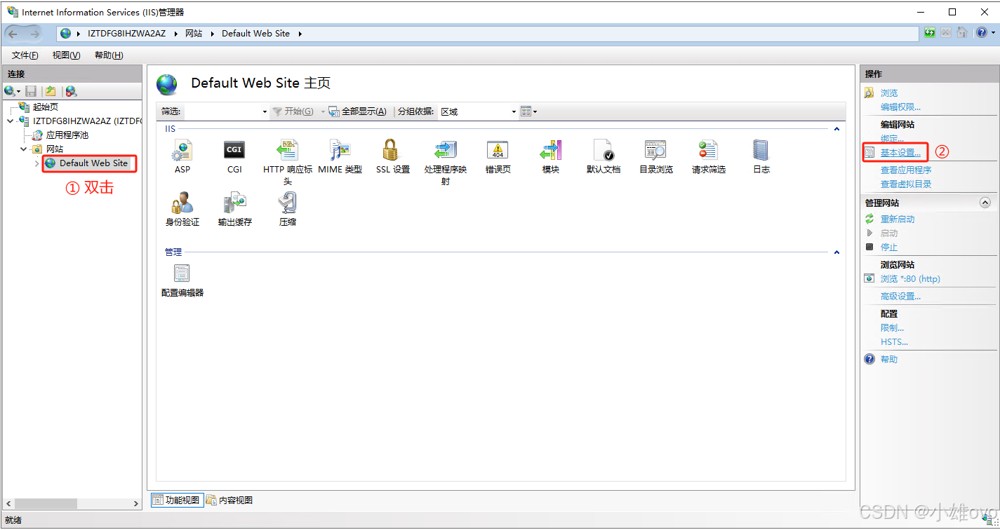Open the 身份验证 icon
Screen dimensions: 1000x530
182,204
